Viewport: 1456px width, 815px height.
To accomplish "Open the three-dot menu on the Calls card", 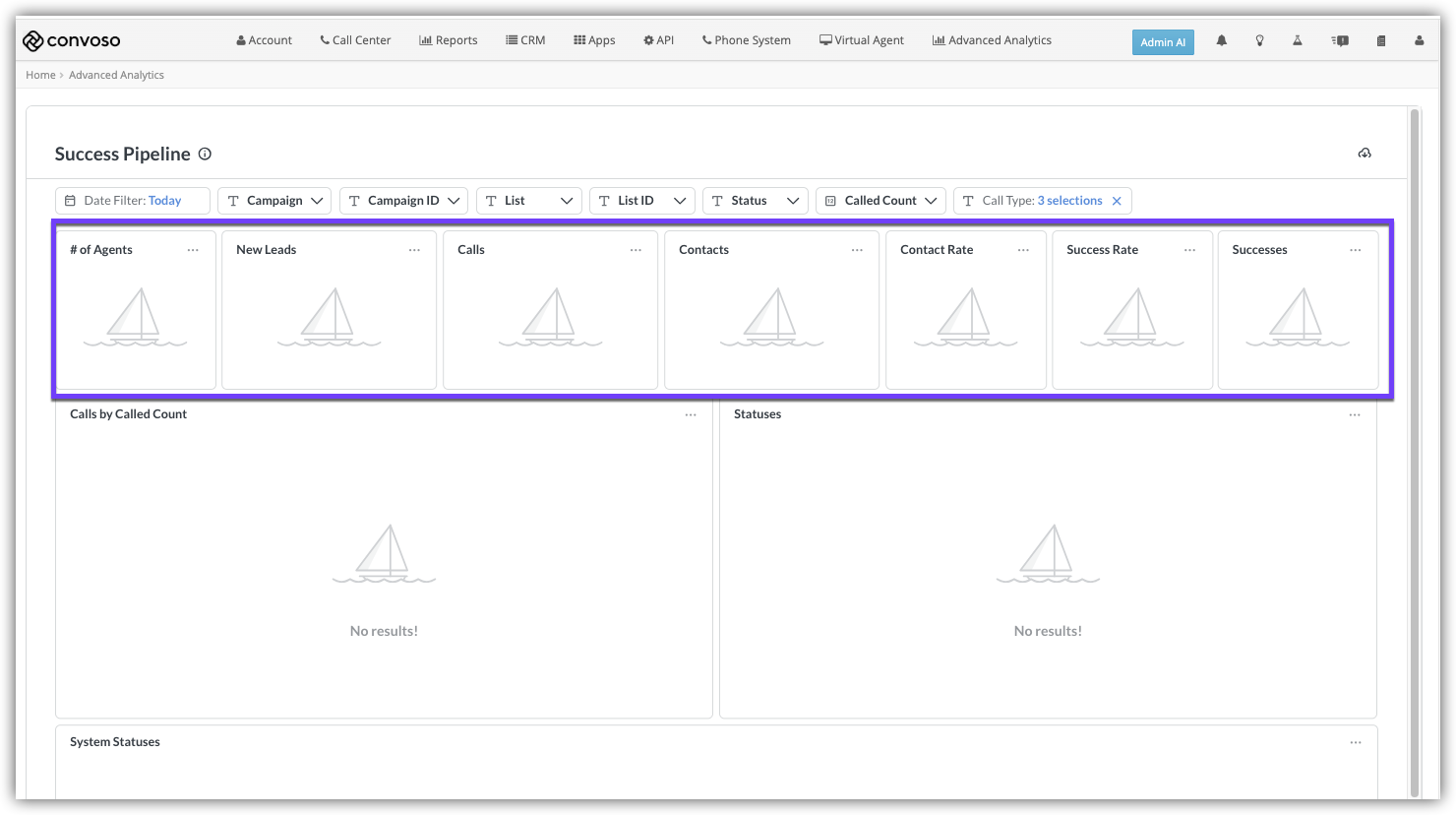I will coord(636,250).
